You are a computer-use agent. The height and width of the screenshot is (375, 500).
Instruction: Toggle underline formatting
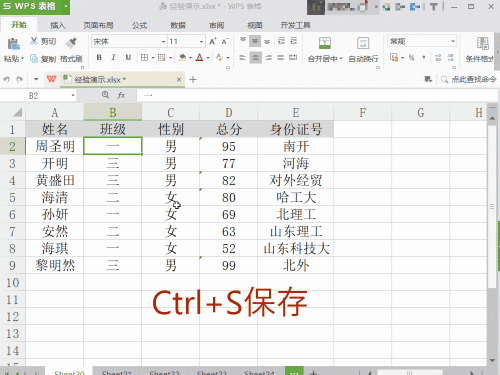[128, 58]
